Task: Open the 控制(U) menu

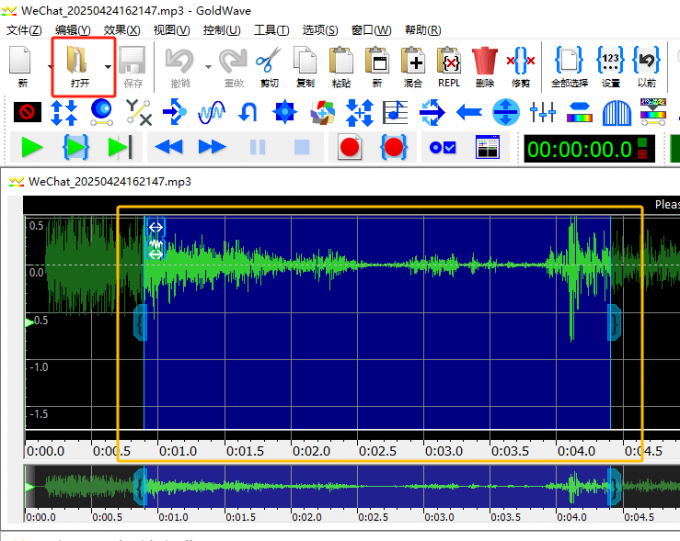Action: click(222, 30)
